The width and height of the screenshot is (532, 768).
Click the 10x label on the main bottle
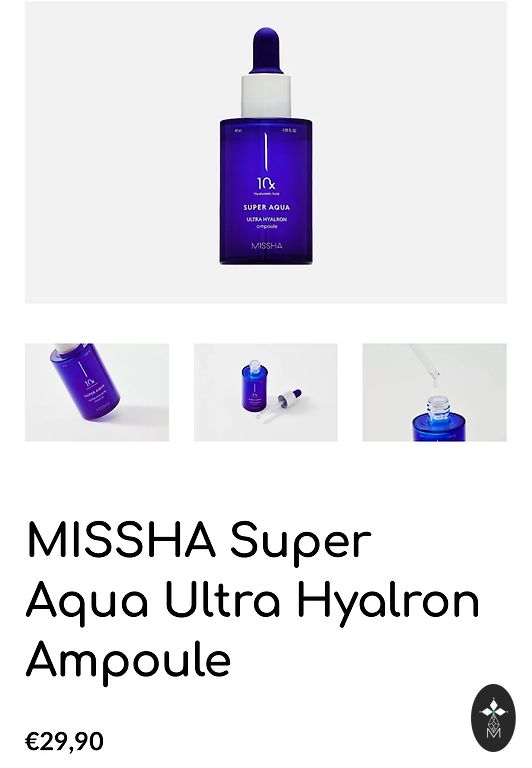click(x=266, y=184)
